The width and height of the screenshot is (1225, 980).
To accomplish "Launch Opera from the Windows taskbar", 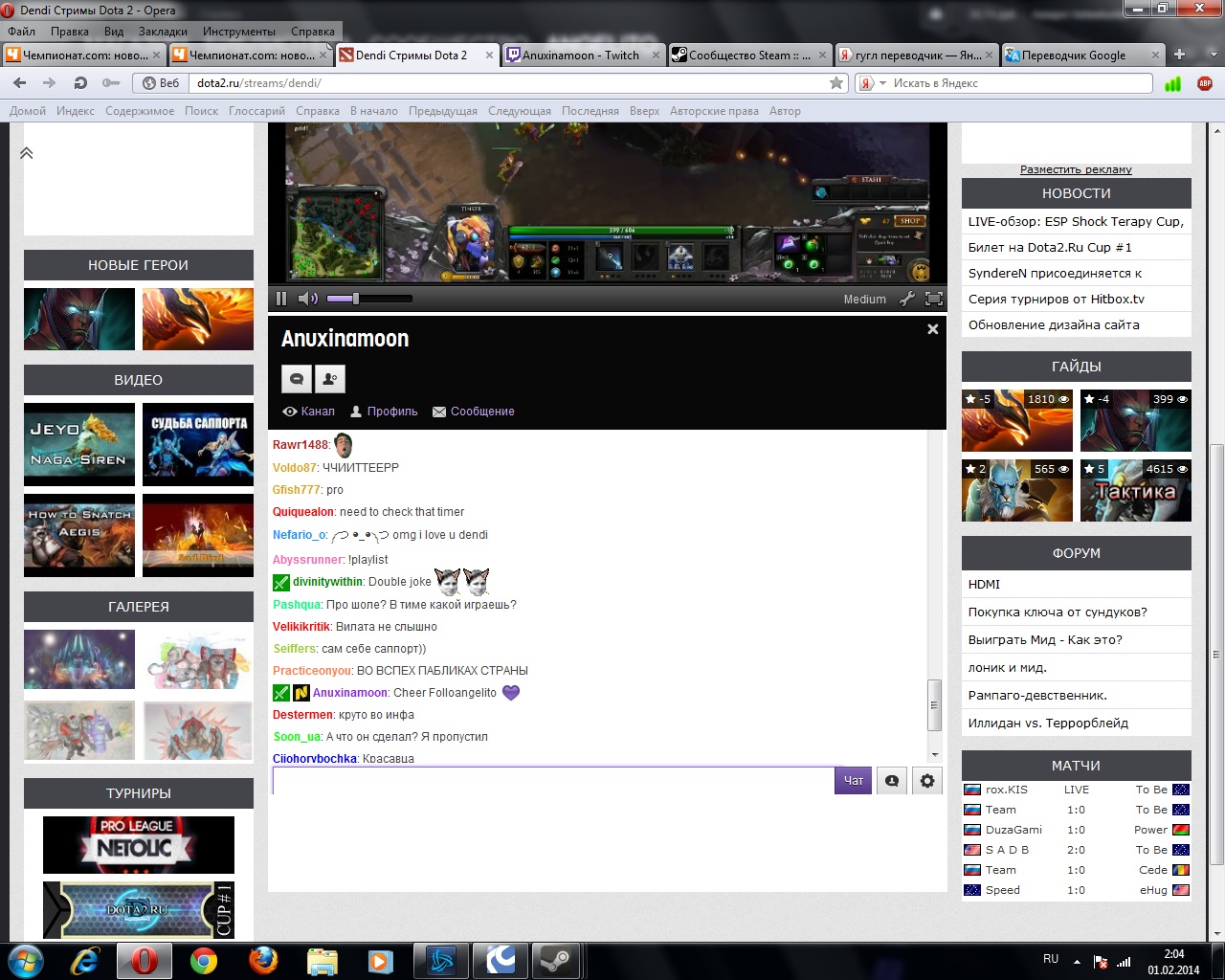I will click(145, 961).
